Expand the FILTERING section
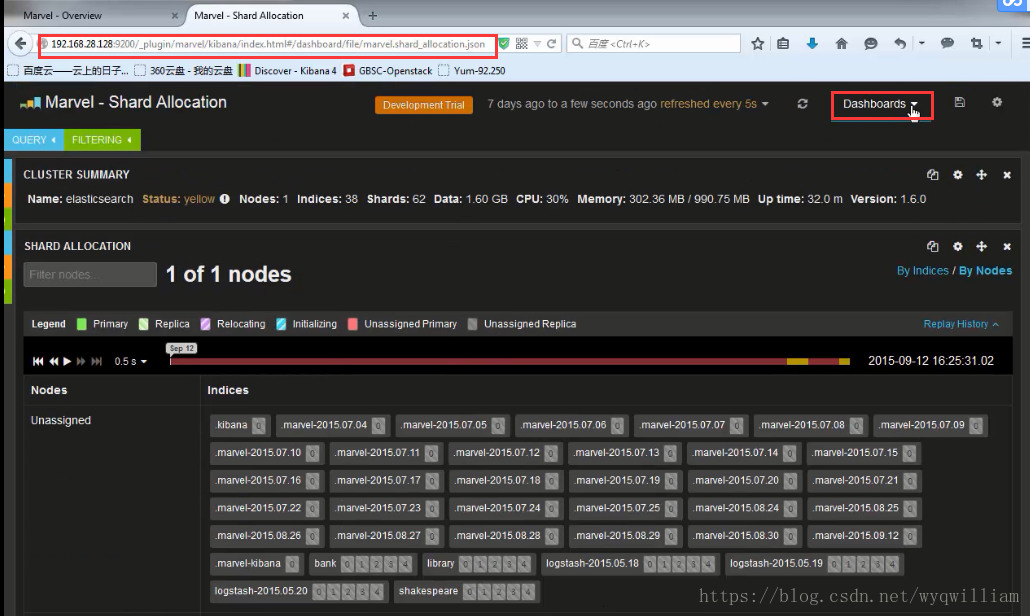 point(102,140)
